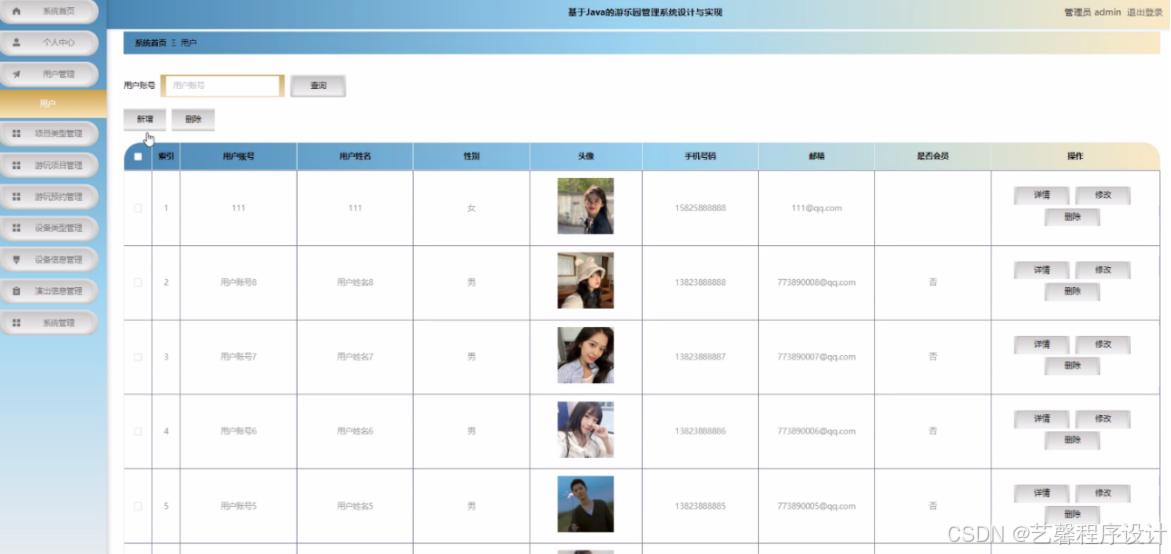Image resolution: width=1171 pixels, height=554 pixels.
Task: Open 详情 for 用户账号5
Action: click(x=1042, y=494)
